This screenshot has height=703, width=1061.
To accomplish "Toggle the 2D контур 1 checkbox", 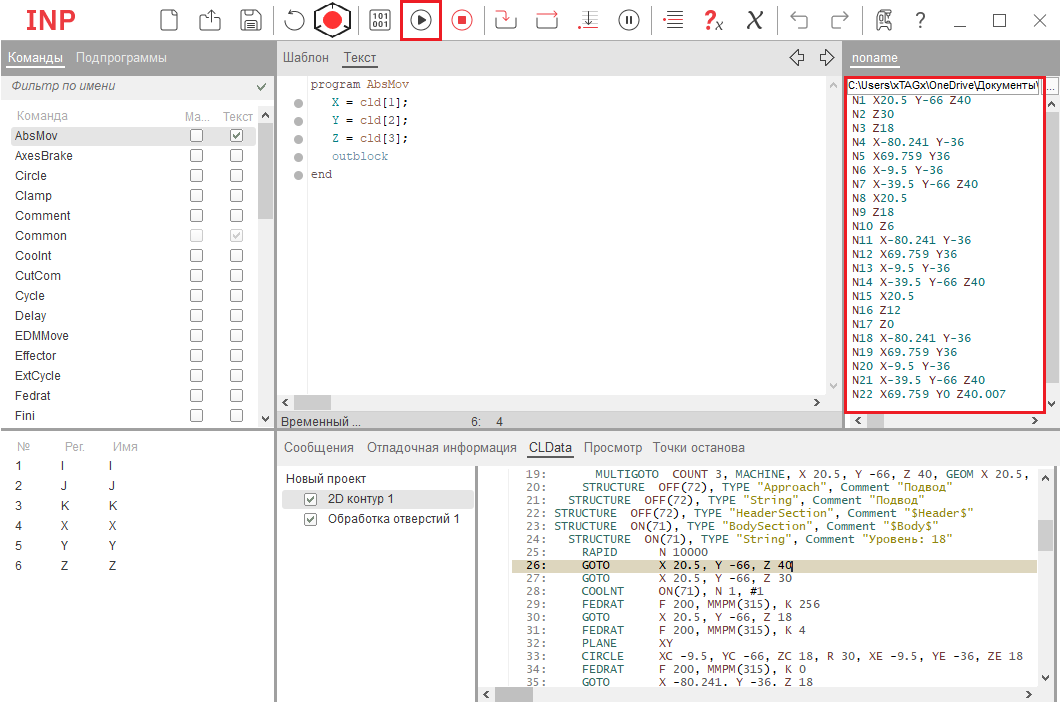I will pos(310,499).
